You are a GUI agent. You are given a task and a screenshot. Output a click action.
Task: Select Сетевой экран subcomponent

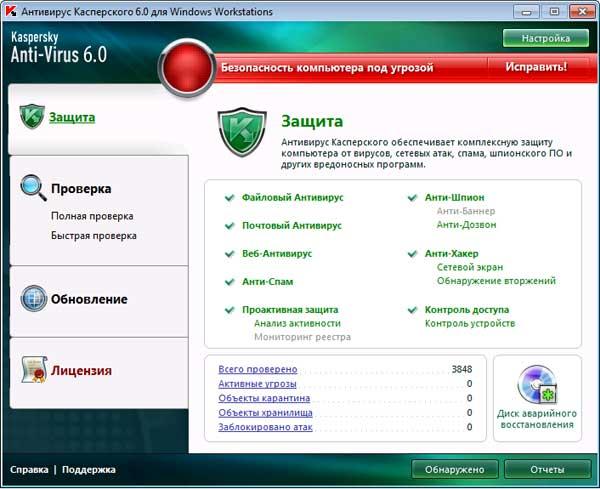[x=470, y=267]
